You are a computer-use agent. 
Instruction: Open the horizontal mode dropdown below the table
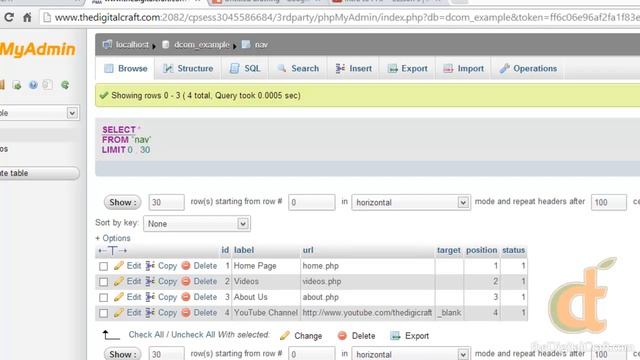pyautogui.click(x=411, y=354)
